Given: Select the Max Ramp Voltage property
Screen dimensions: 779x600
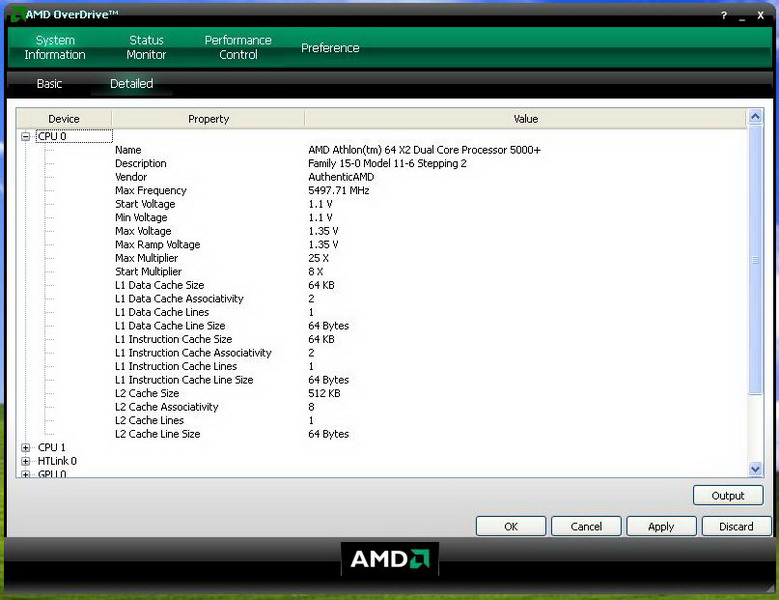Looking at the screenshot, I should 157,244.
